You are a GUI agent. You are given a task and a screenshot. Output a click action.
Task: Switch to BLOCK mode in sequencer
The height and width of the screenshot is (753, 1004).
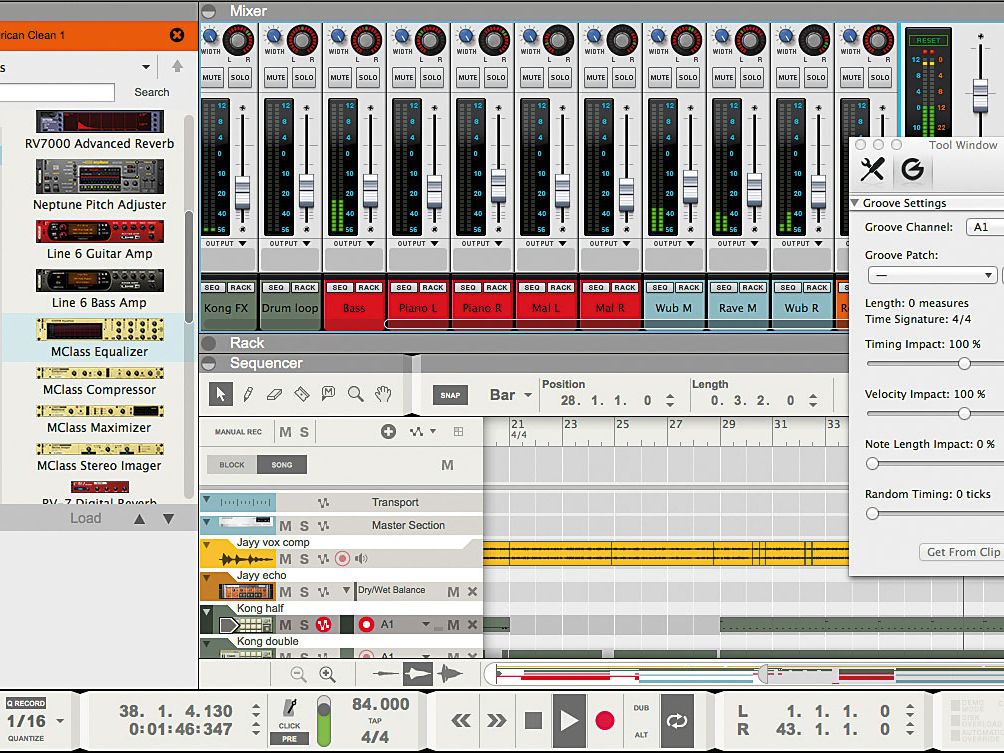[x=232, y=465]
